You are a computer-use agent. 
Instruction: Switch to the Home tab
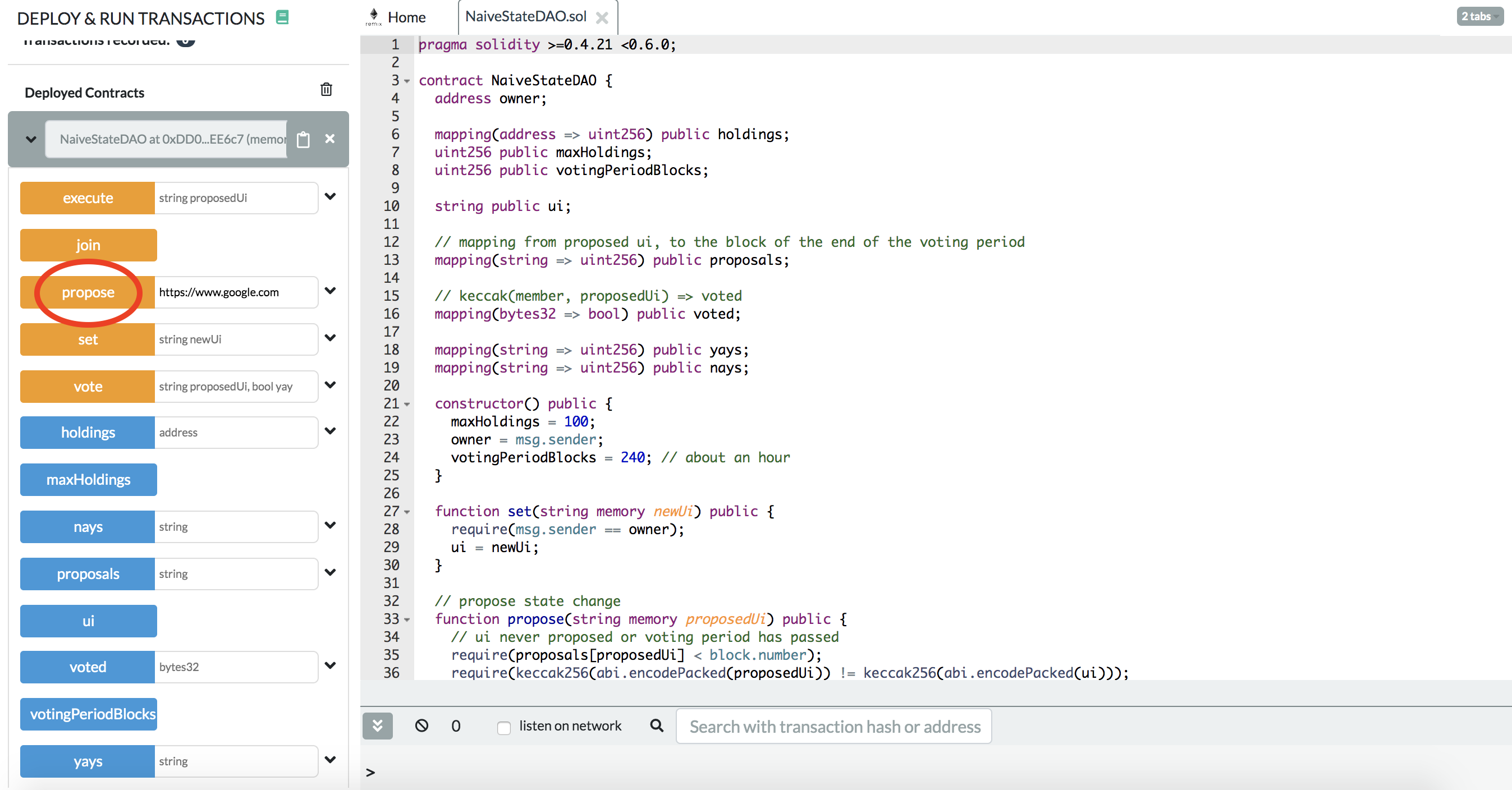pyautogui.click(x=406, y=17)
